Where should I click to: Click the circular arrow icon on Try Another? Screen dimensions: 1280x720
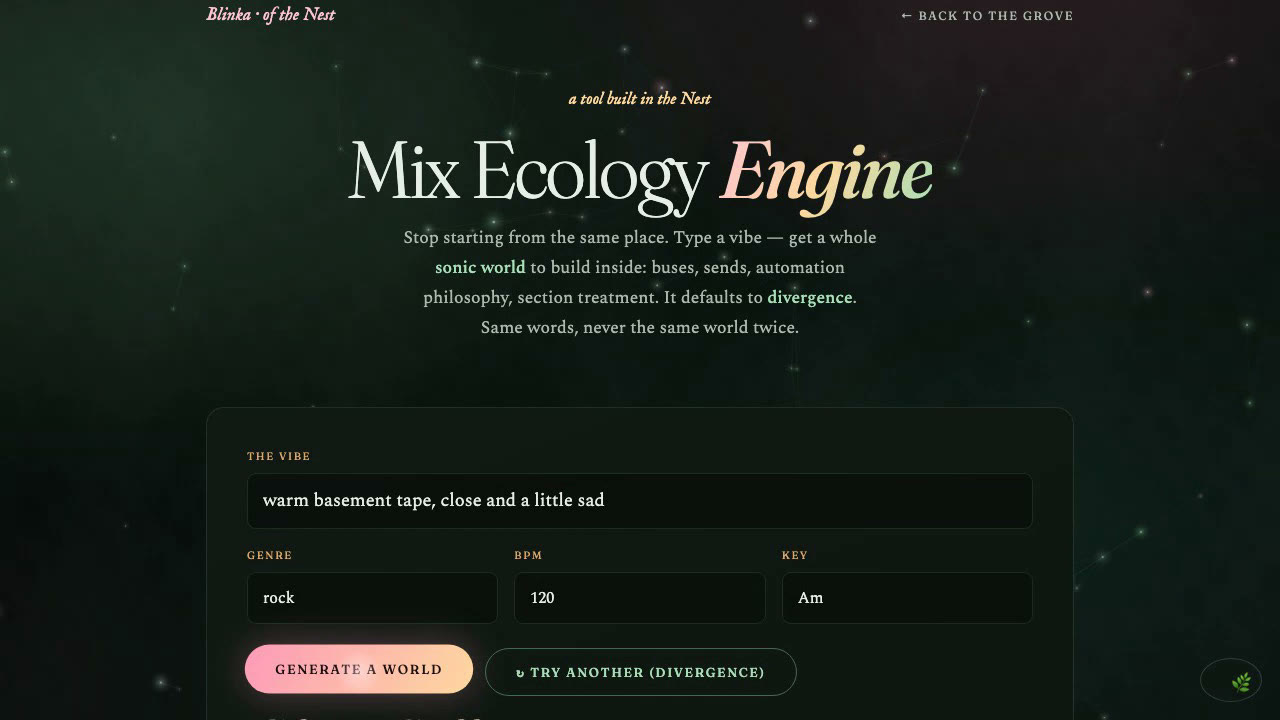[x=520, y=673]
